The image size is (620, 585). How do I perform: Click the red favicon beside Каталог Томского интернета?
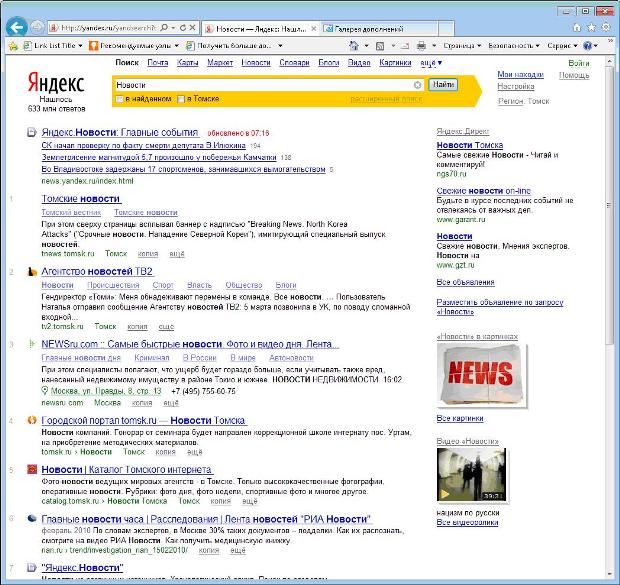point(32,469)
